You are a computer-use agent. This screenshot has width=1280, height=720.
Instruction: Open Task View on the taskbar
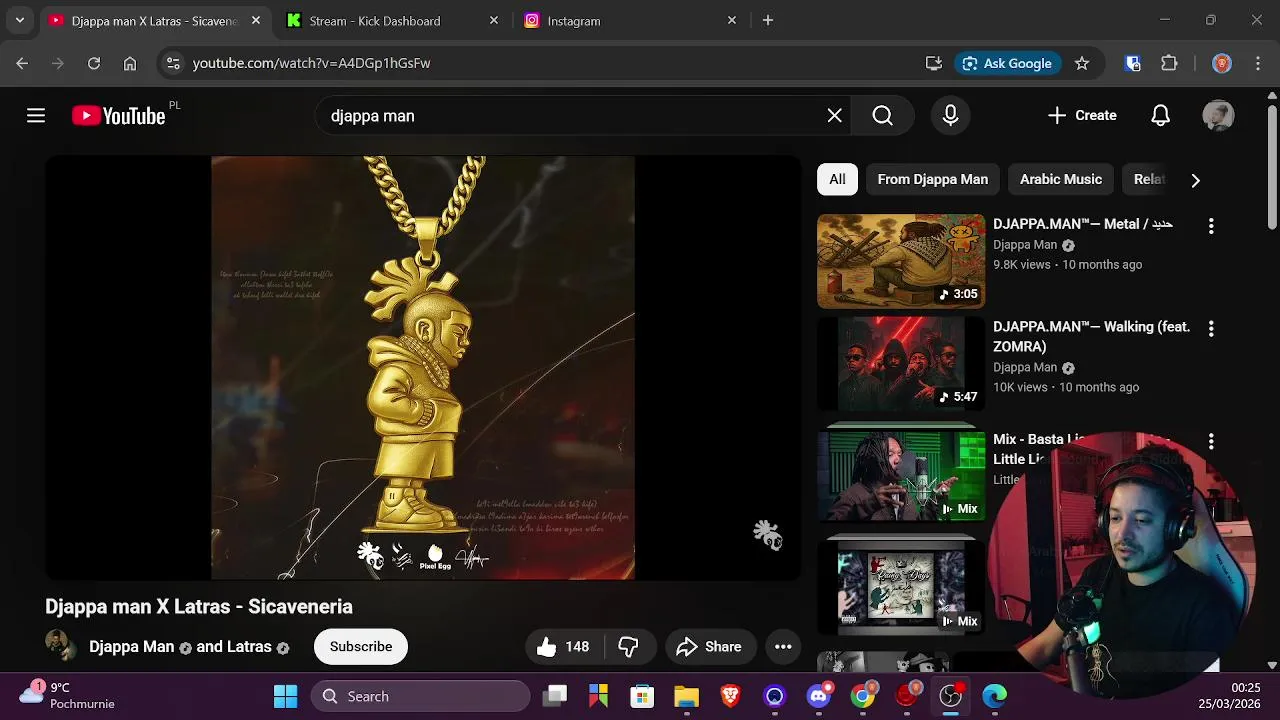point(555,696)
